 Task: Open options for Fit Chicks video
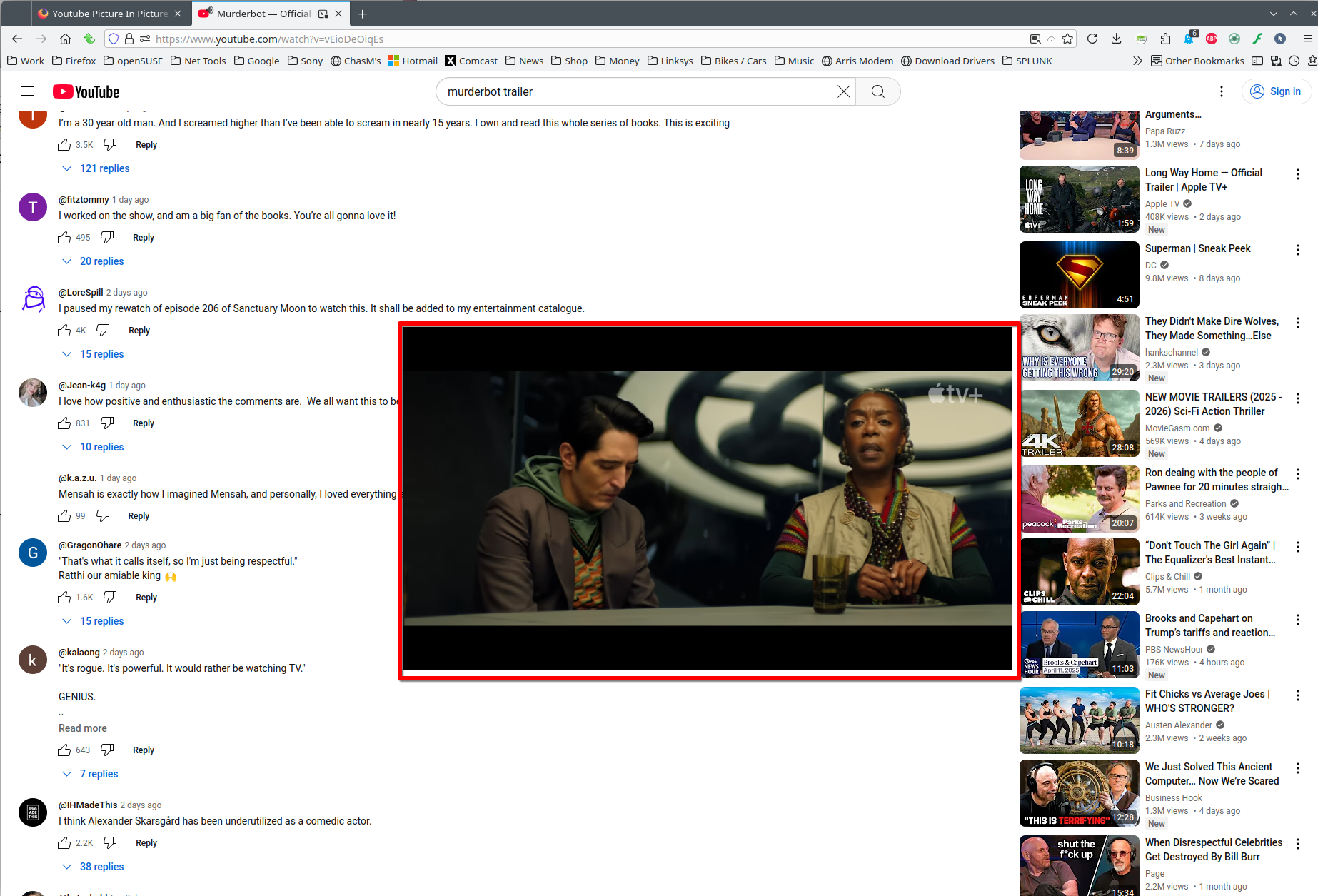tap(1298, 695)
